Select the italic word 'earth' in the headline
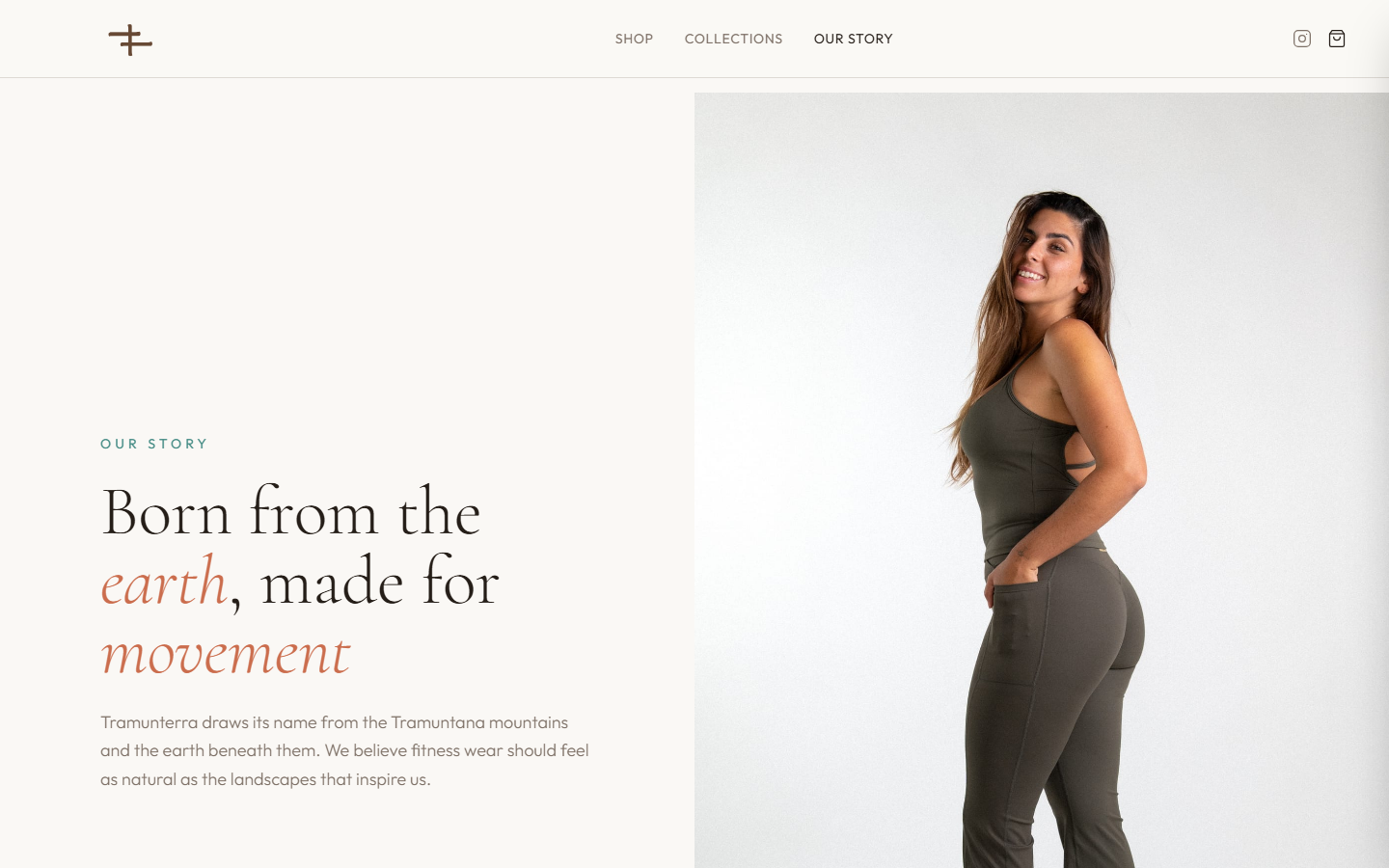This screenshot has height=868, width=1389. (x=164, y=583)
